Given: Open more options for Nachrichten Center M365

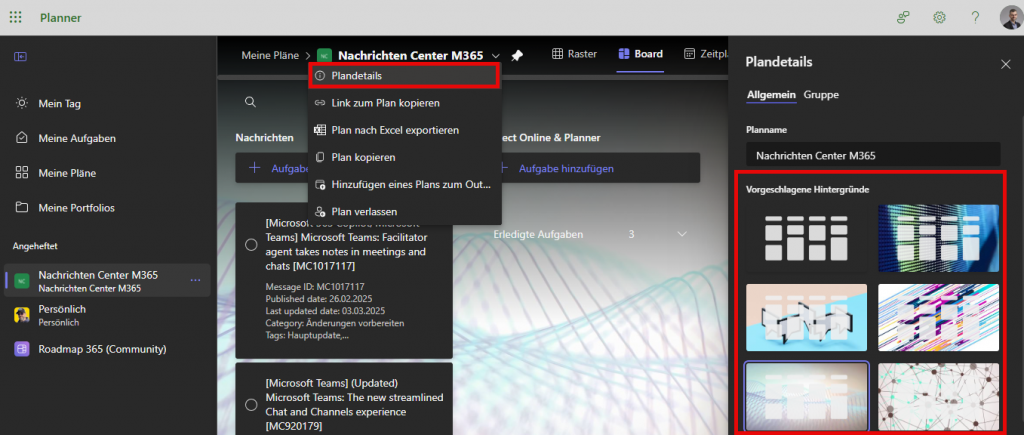Looking at the screenshot, I should 195,281.
